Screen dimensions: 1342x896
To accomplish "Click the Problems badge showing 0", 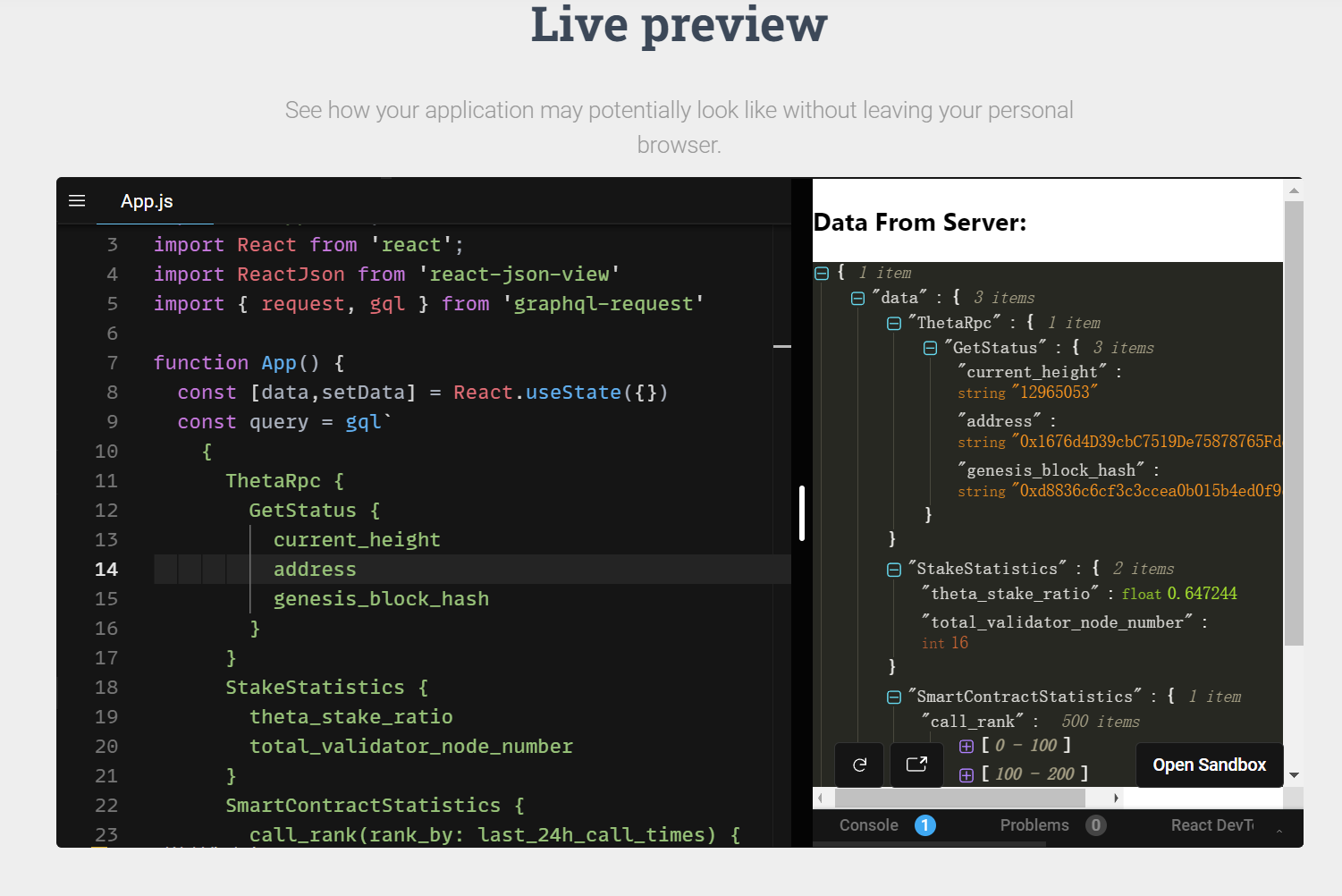I will pyautogui.click(x=1096, y=825).
